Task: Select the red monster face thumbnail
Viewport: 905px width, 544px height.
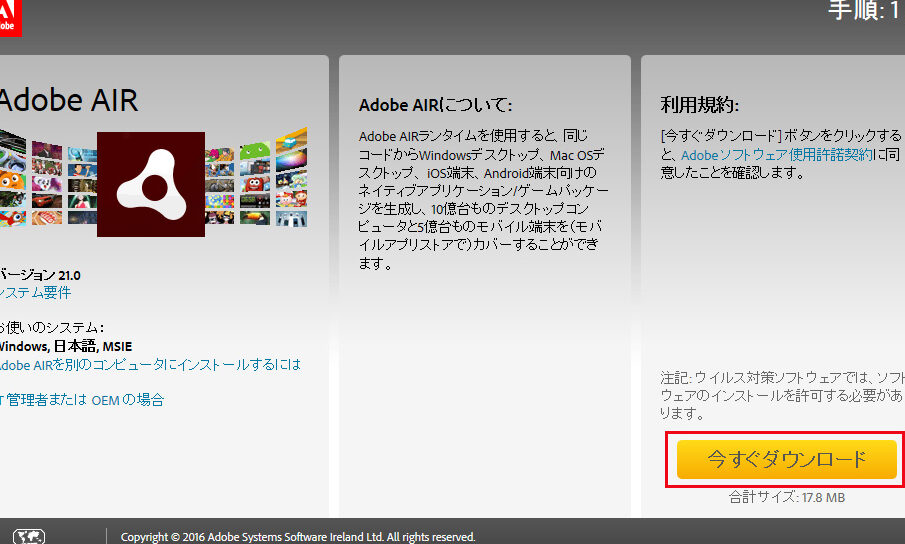Action: 255,185
